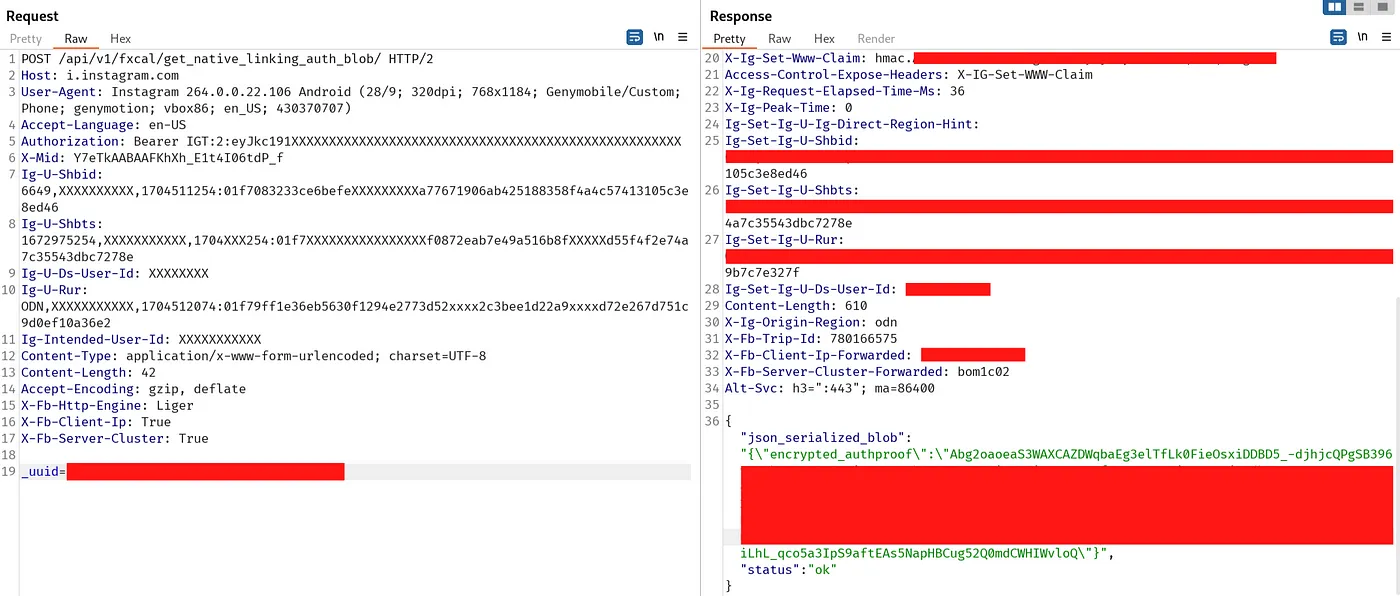Click the X-Mid header line
The image size is (1400, 596).
pos(152,158)
